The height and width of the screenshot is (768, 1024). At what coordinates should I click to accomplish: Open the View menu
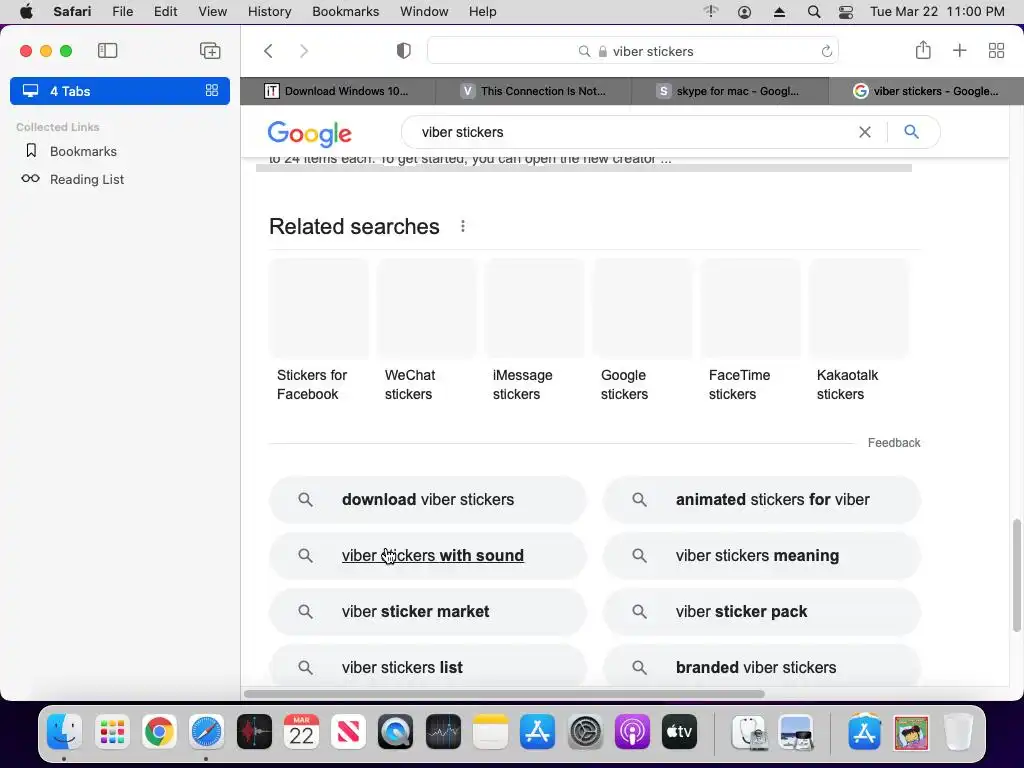(212, 12)
